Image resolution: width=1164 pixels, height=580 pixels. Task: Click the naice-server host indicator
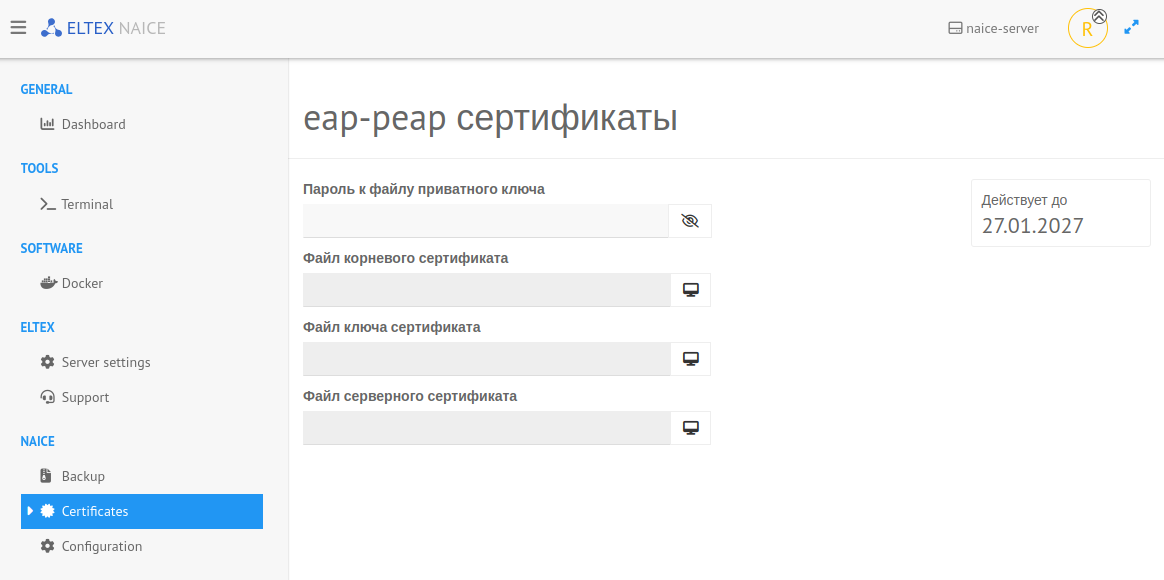tap(993, 28)
